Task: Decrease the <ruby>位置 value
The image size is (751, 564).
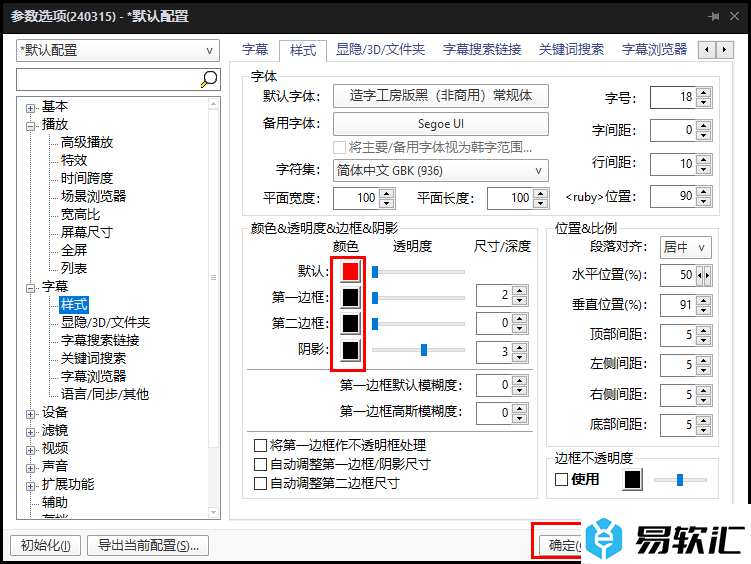Action: point(704,202)
